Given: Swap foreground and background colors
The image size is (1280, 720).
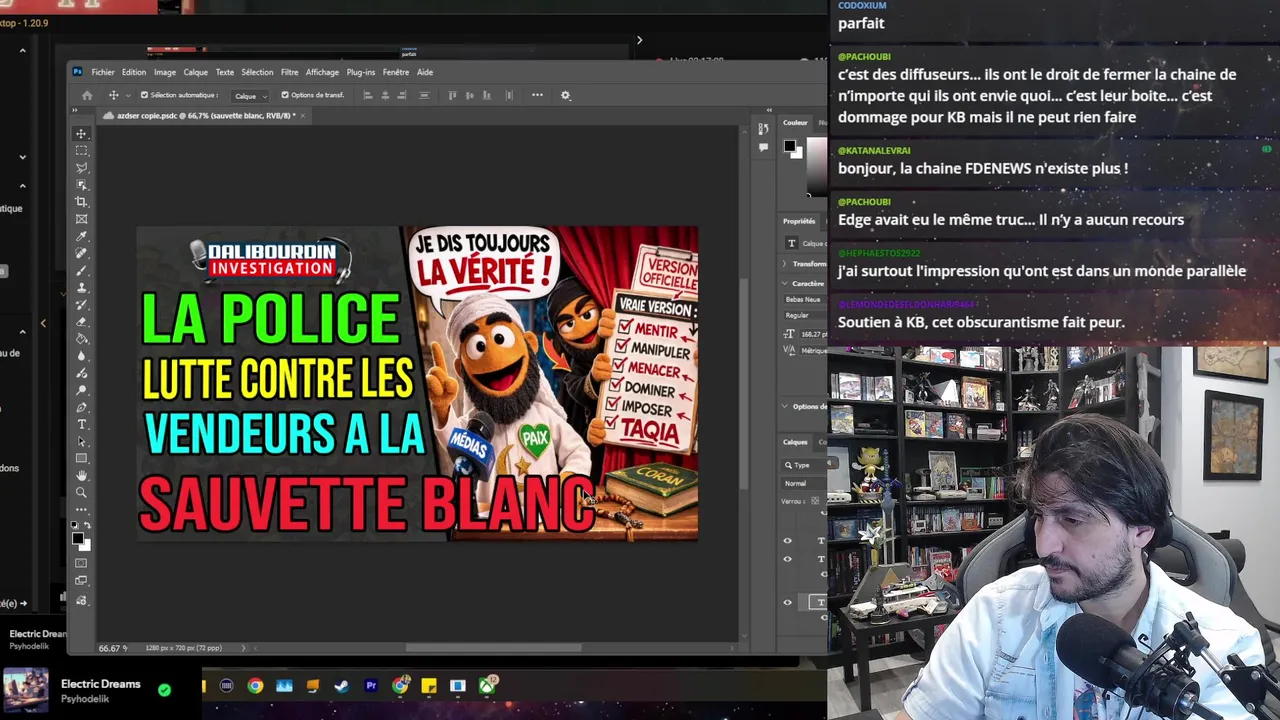Looking at the screenshot, I should (x=87, y=525).
